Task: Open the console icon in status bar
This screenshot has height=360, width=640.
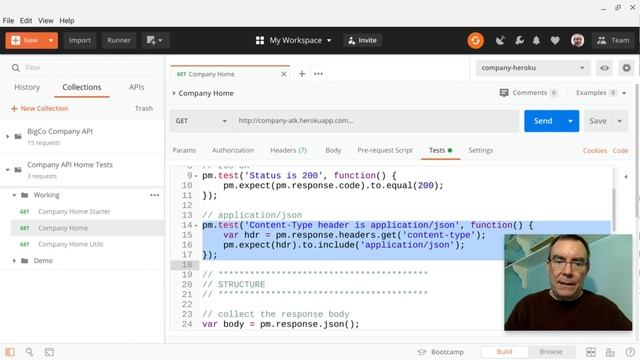Action: pos(49,352)
